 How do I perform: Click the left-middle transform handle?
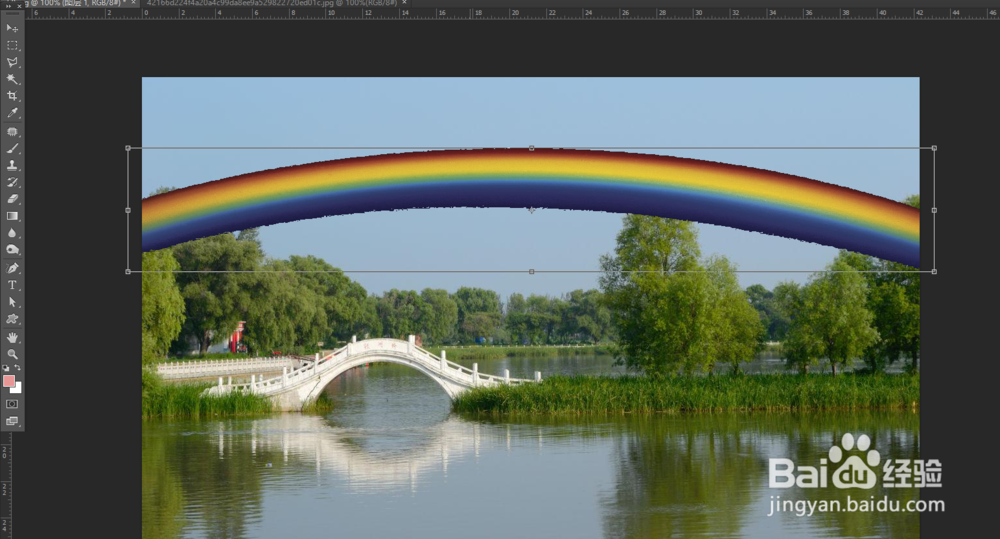pos(128,210)
